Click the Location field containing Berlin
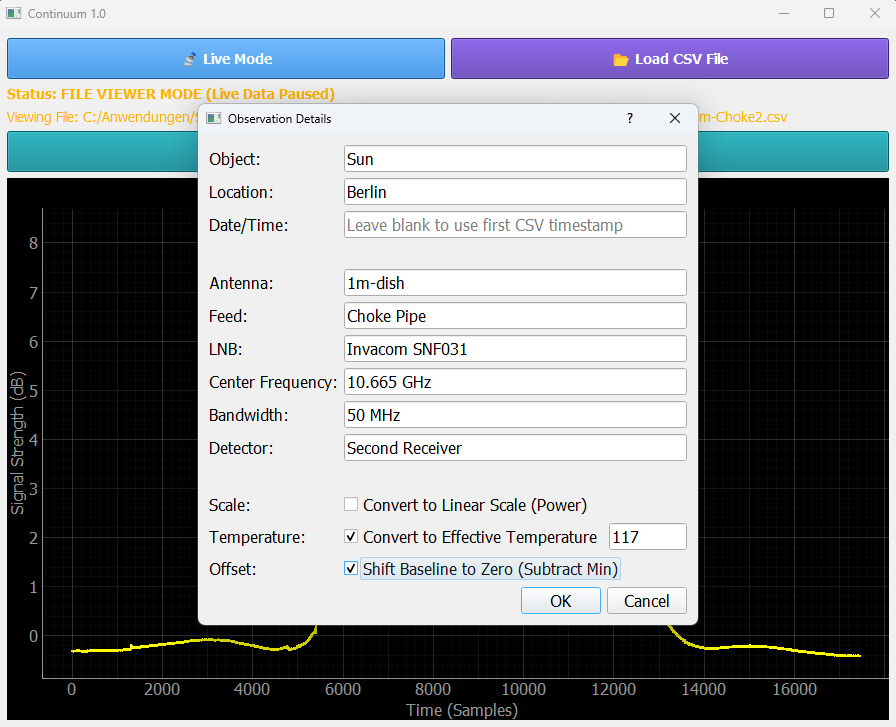Image resolution: width=896 pixels, height=727 pixels. coord(515,192)
